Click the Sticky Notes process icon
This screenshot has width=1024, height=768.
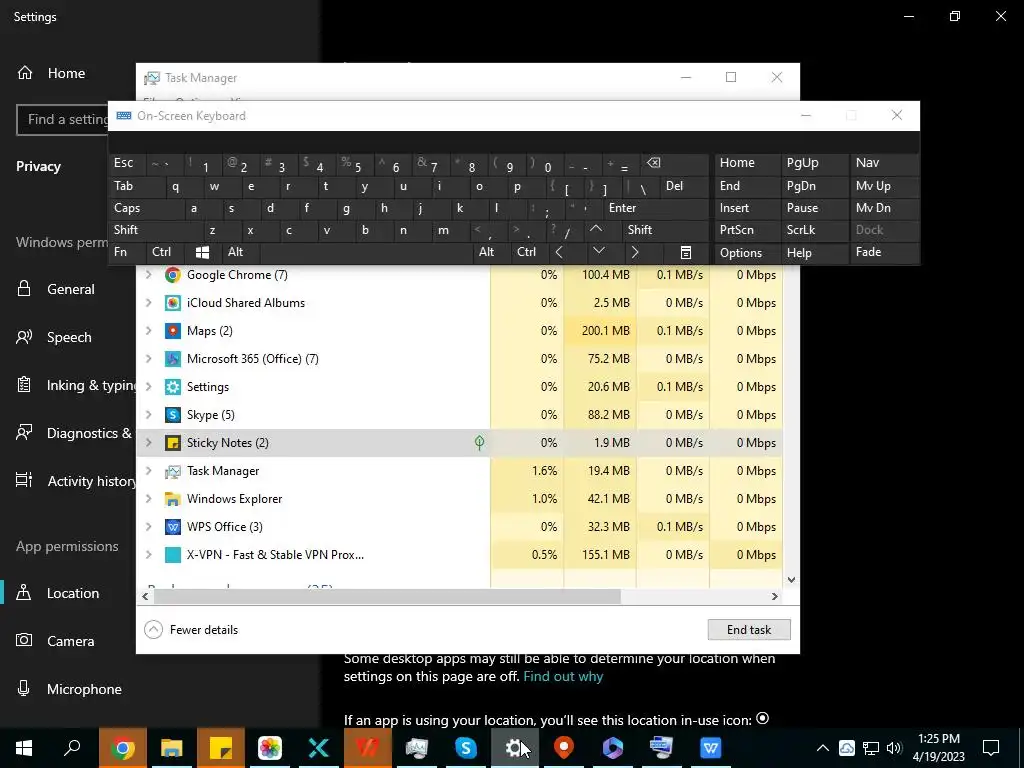[x=172, y=443]
